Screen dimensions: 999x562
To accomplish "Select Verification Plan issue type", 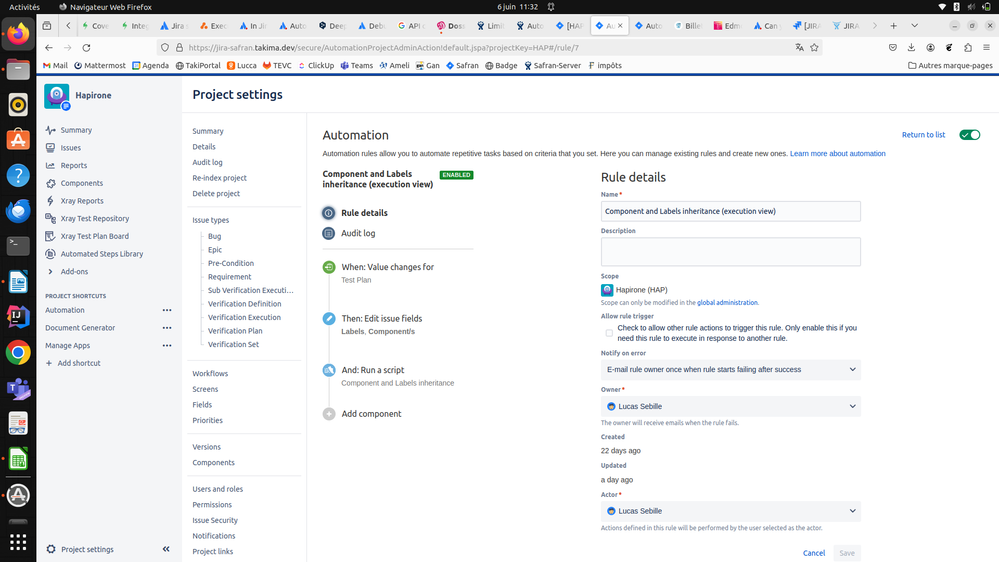I will click(x=235, y=331).
